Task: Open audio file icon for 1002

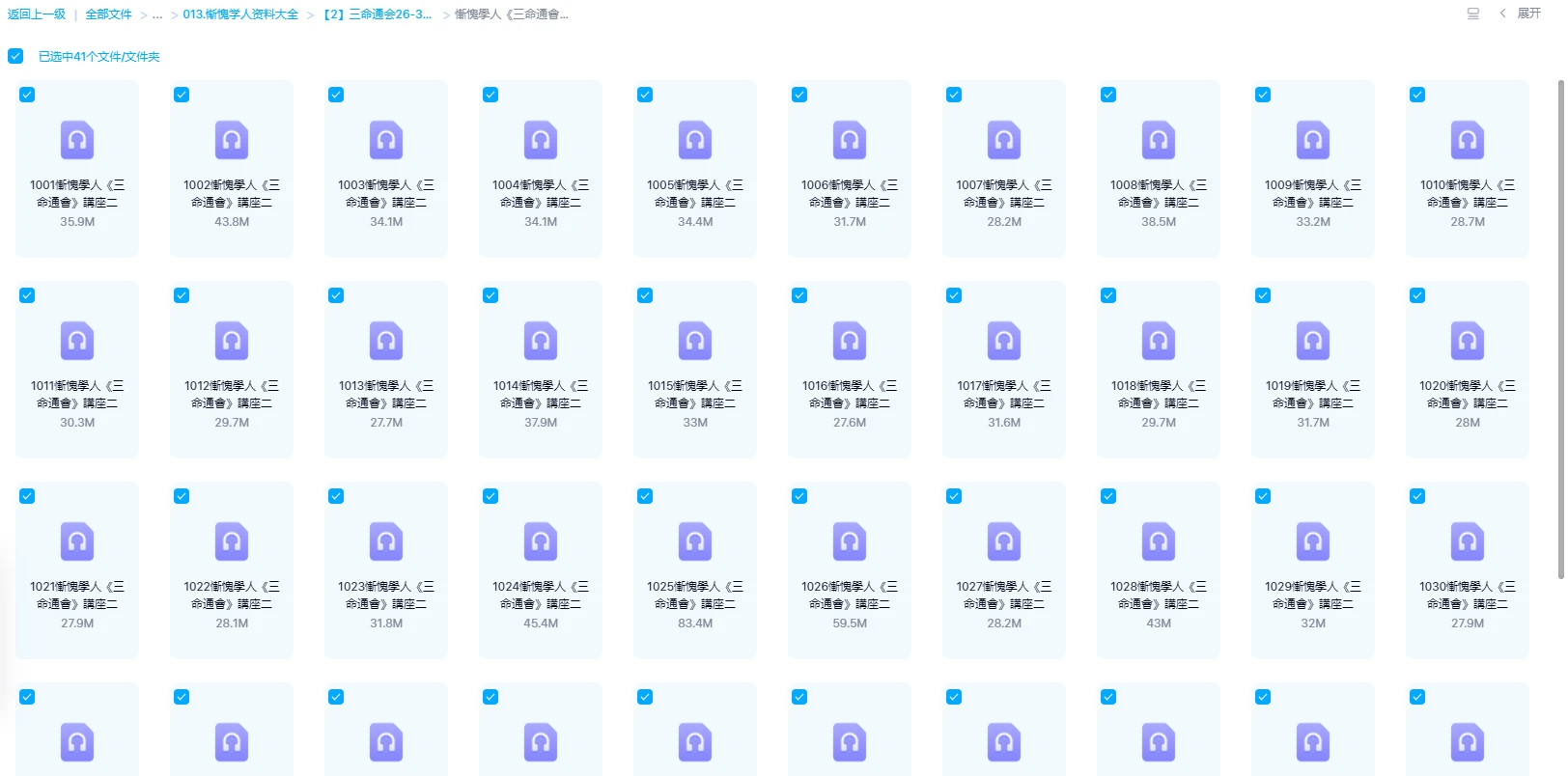Action: click(x=232, y=140)
